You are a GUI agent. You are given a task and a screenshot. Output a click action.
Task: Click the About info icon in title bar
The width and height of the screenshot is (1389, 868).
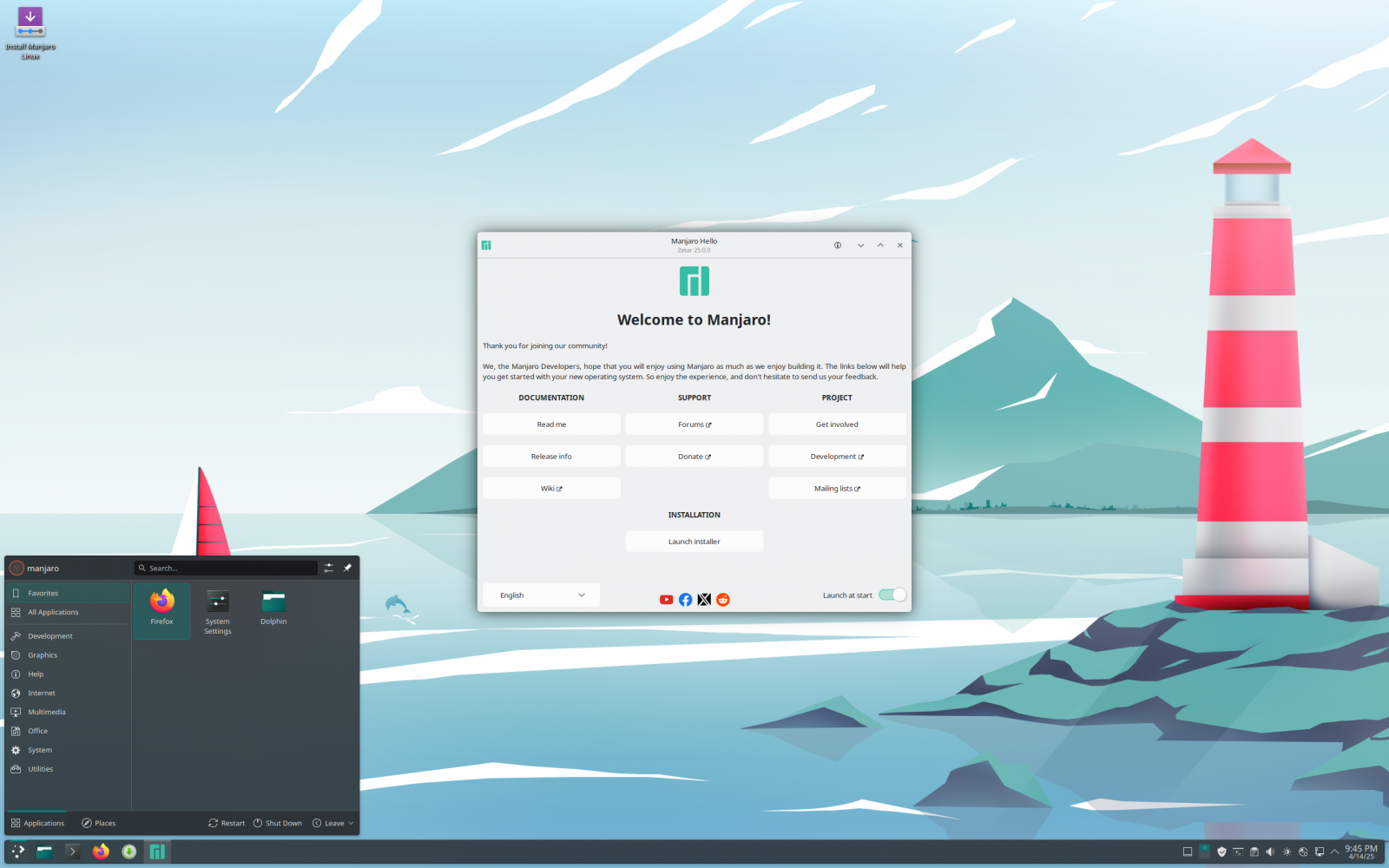[x=838, y=246]
